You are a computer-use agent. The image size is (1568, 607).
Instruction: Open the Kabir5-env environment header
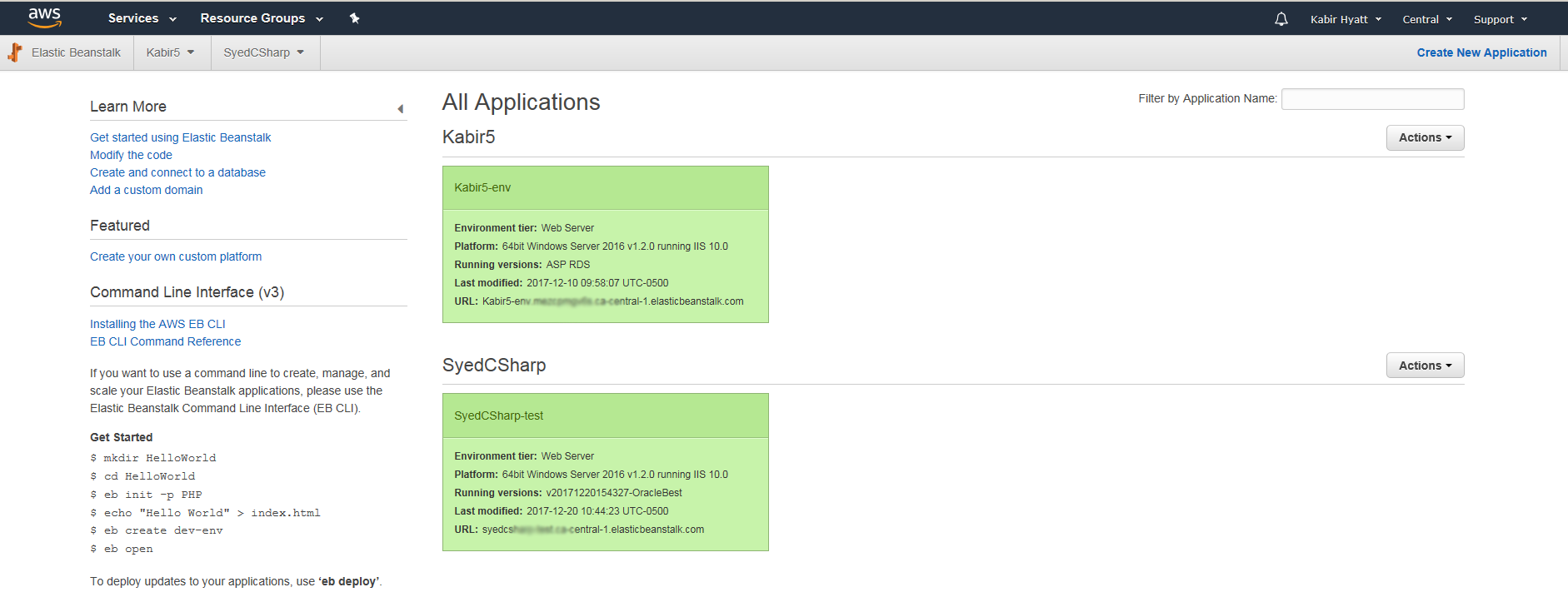pyautogui.click(x=606, y=187)
